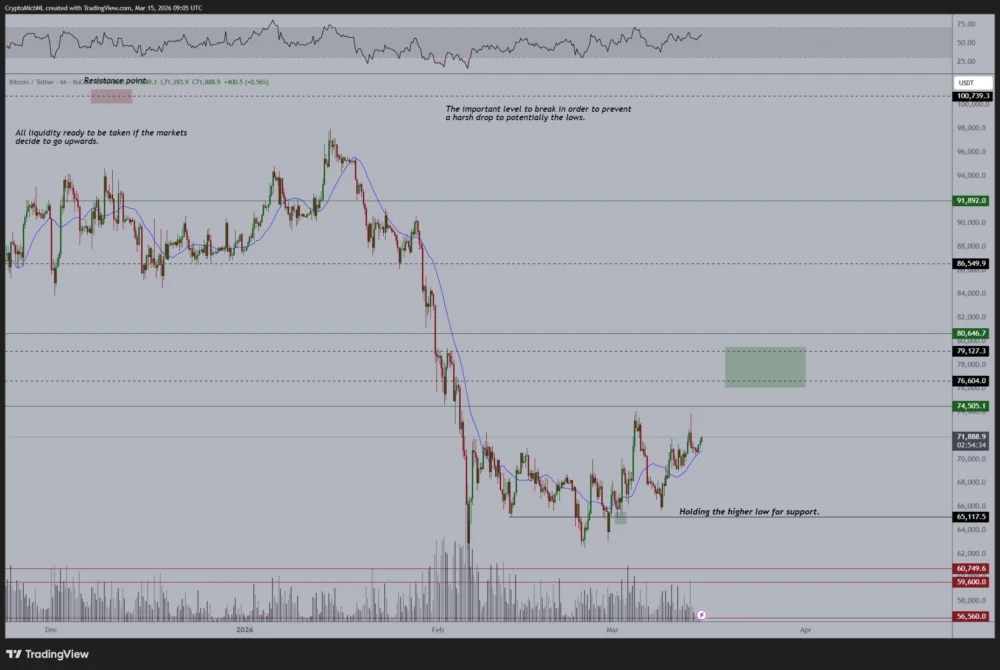Click the TradingView logo
The width and height of the screenshot is (1000, 670).
click(47, 654)
